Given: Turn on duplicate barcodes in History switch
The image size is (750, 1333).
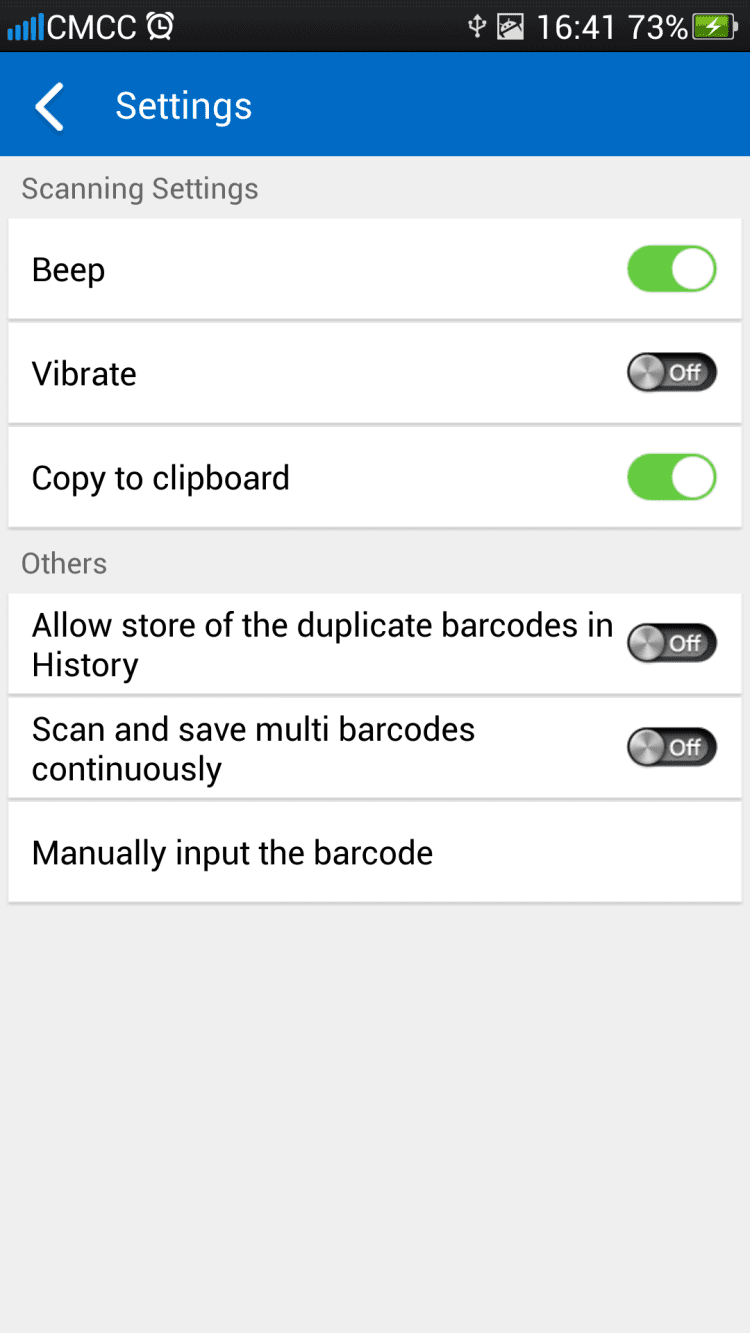Looking at the screenshot, I should (671, 643).
